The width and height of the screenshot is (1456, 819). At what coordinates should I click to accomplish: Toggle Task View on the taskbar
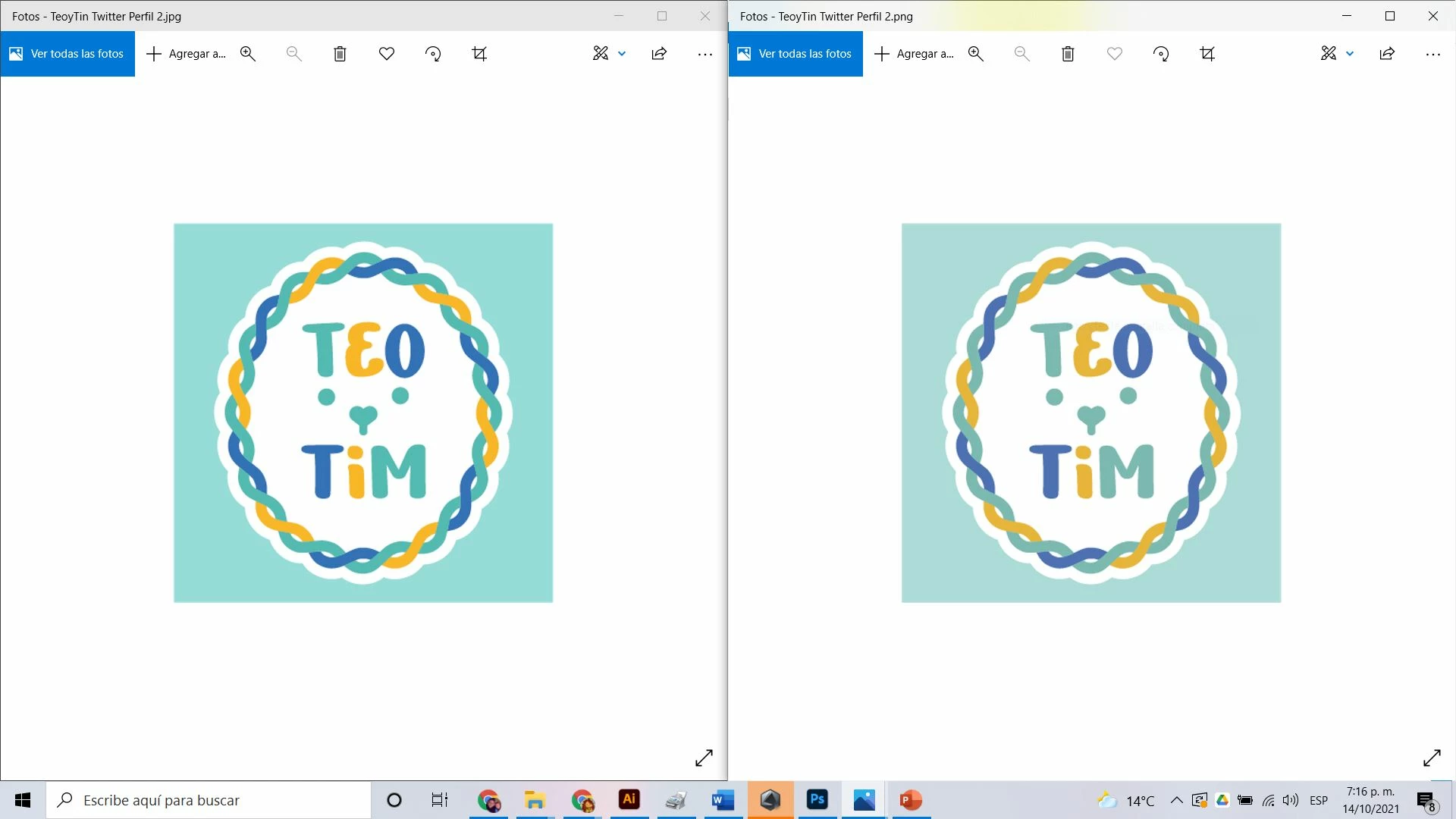pyautogui.click(x=439, y=800)
